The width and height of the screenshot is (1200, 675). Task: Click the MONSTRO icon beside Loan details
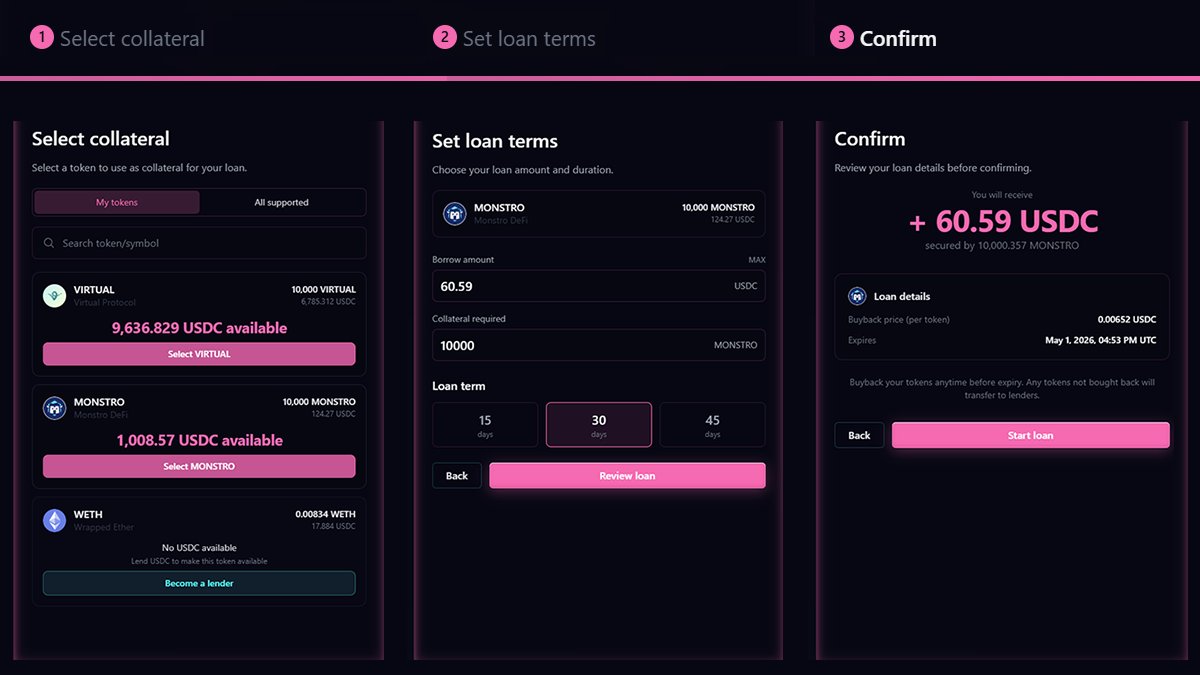[x=857, y=296]
